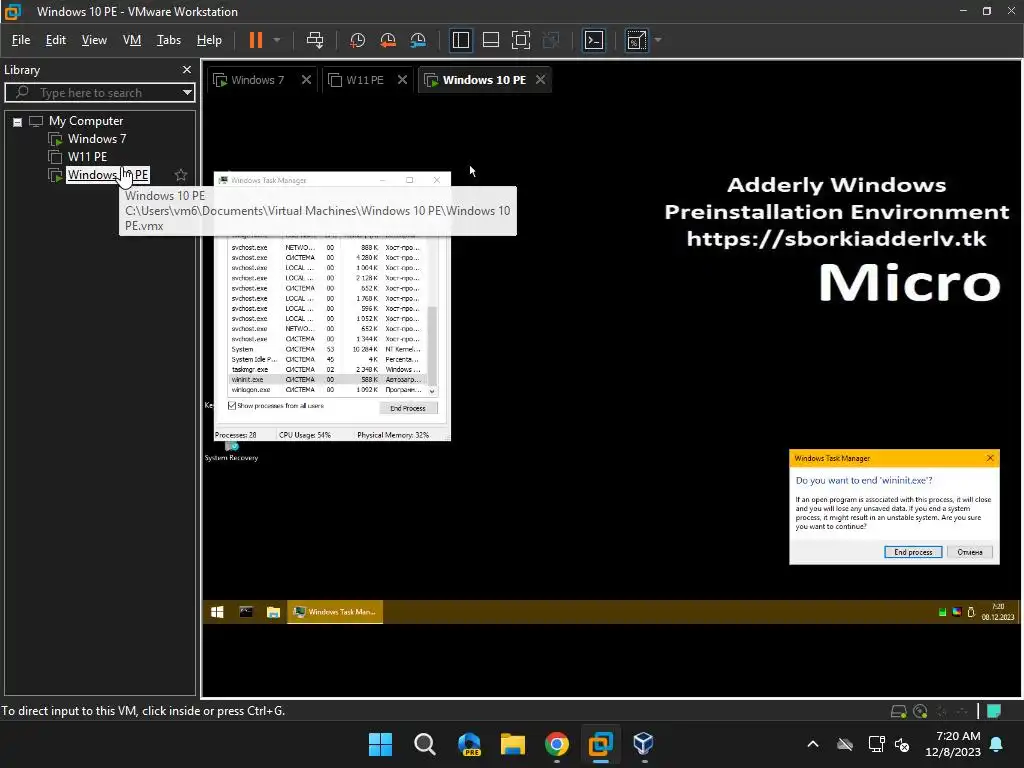Click the Task Manager process list scrollbar

[x=432, y=346]
